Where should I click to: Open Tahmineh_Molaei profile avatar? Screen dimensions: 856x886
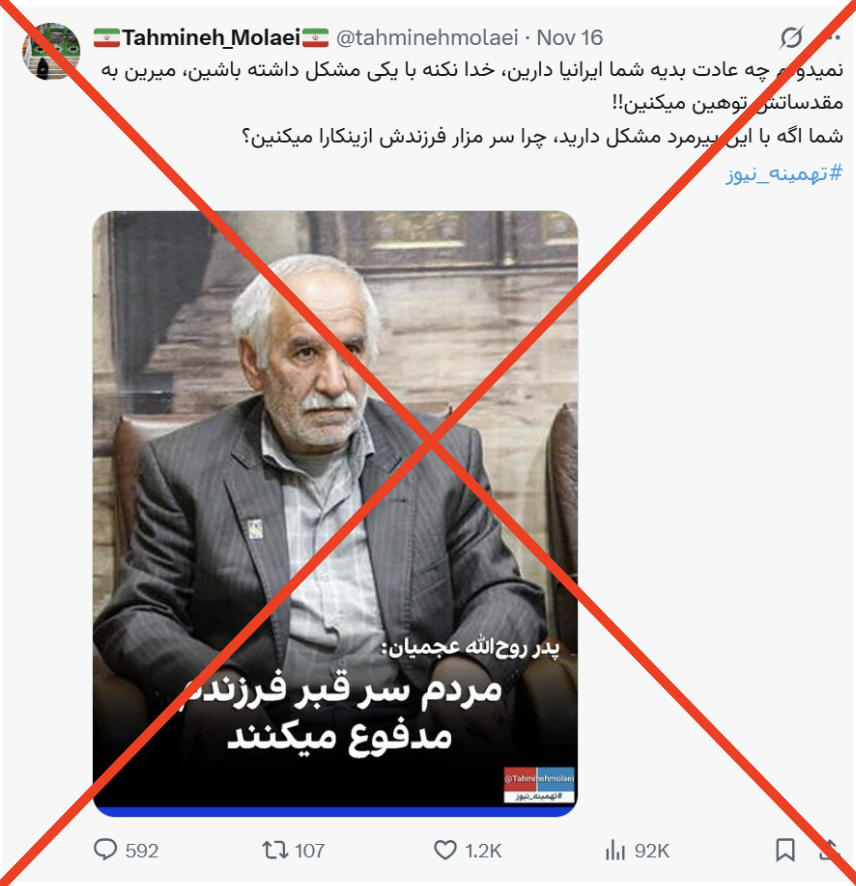click(x=51, y=51)
